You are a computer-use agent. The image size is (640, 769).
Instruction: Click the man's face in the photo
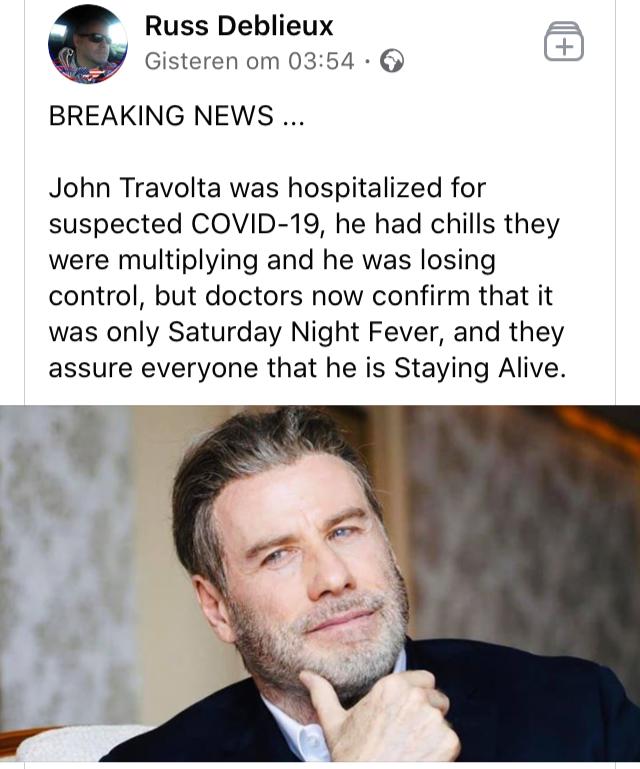click(x=314, y=559)
